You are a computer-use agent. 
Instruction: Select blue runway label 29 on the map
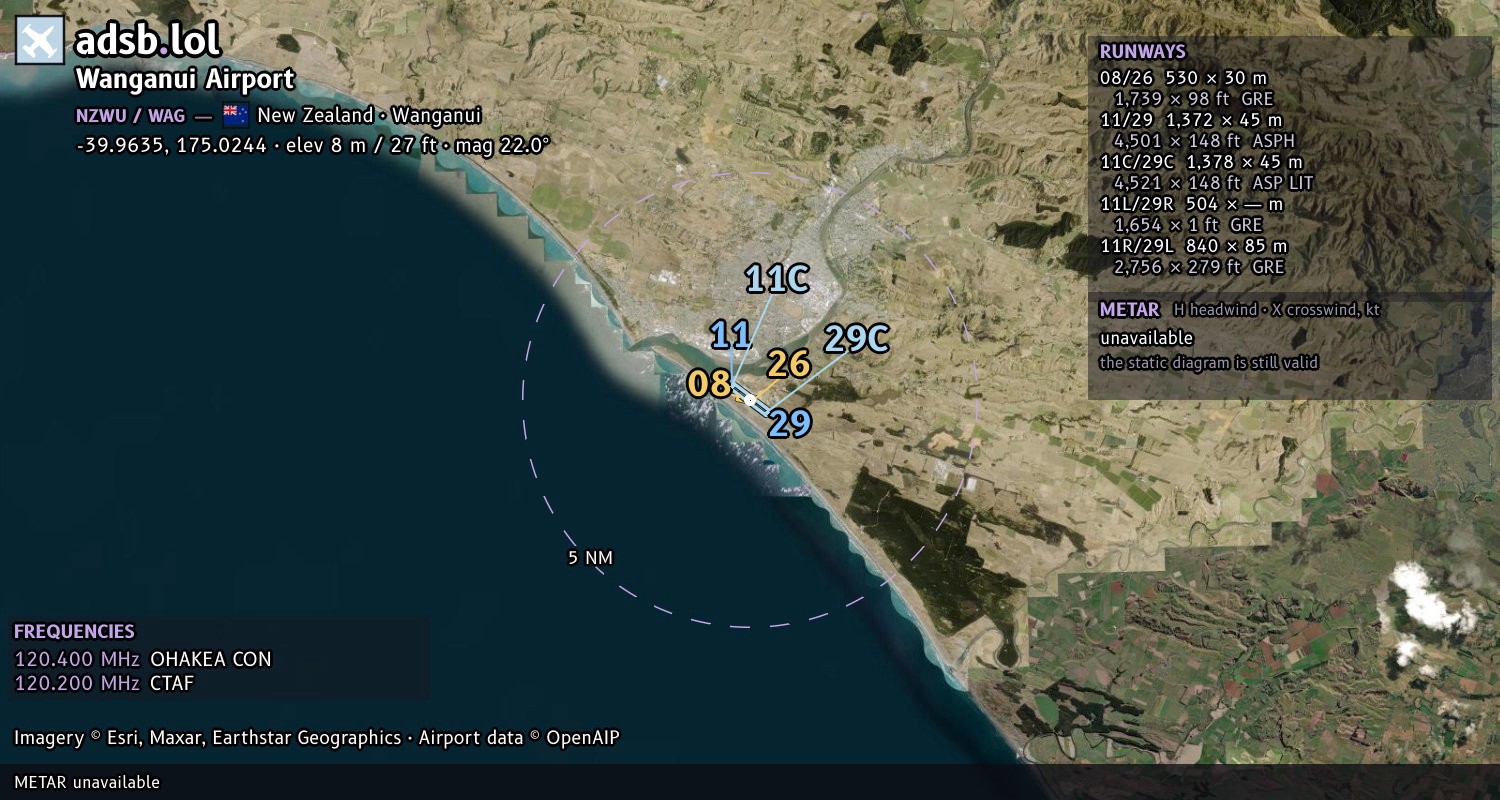789,424
